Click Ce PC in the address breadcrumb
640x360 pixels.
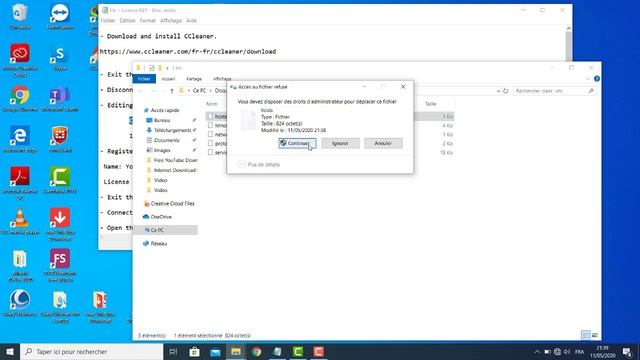click(199, 91)
